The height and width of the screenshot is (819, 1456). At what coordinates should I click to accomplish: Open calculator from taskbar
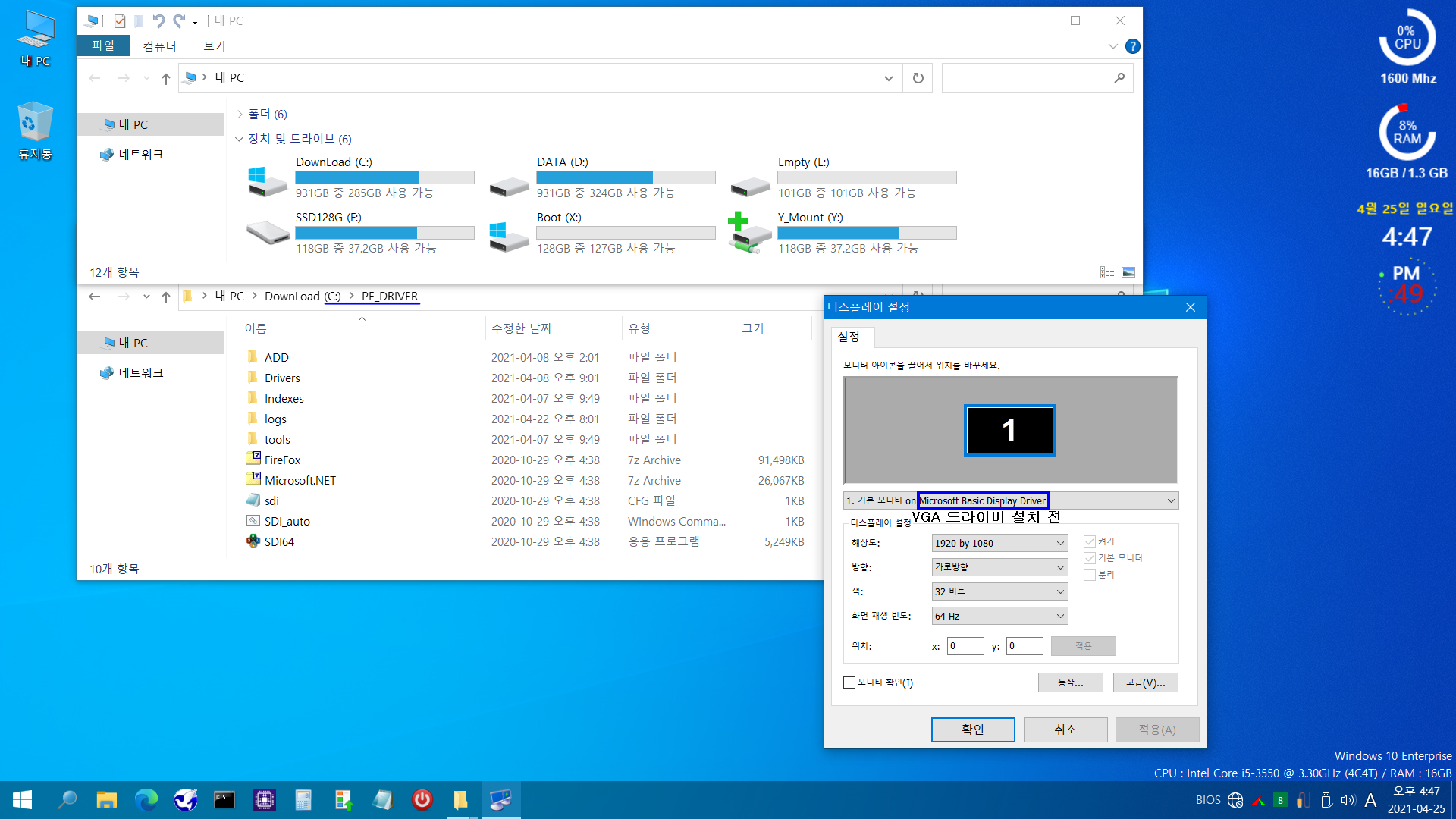pos(303,800)
